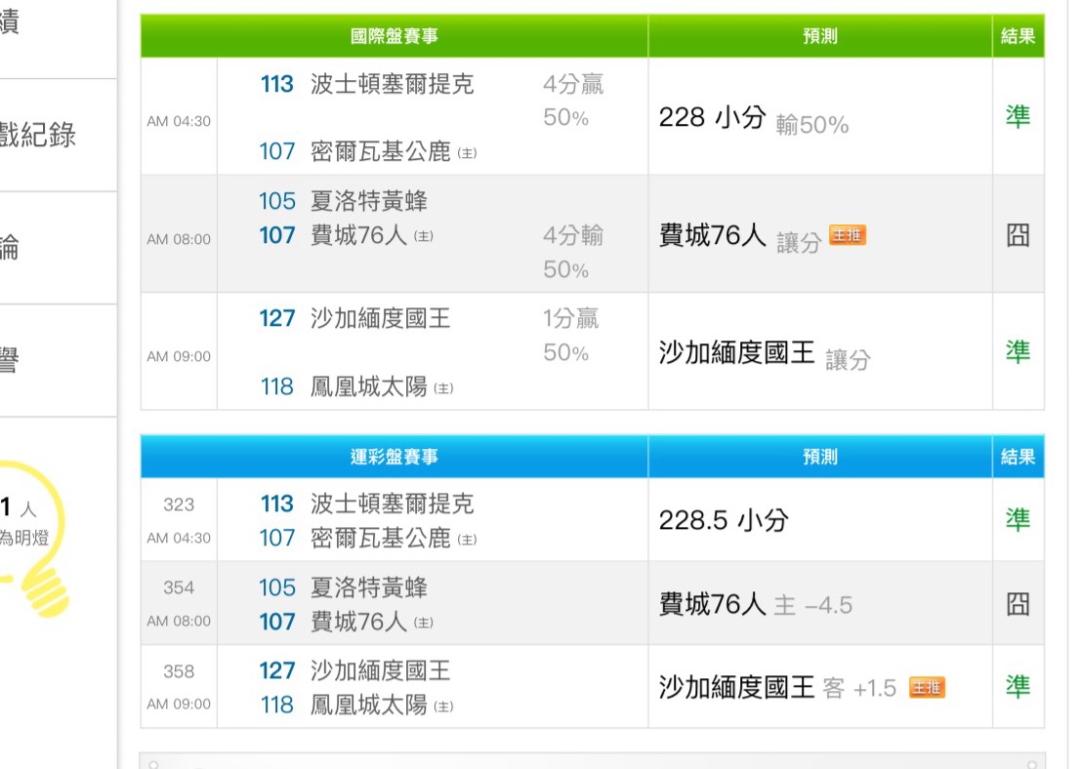
Task: Select the 輸50% text beside 228 小分
Action: (812, 125)
